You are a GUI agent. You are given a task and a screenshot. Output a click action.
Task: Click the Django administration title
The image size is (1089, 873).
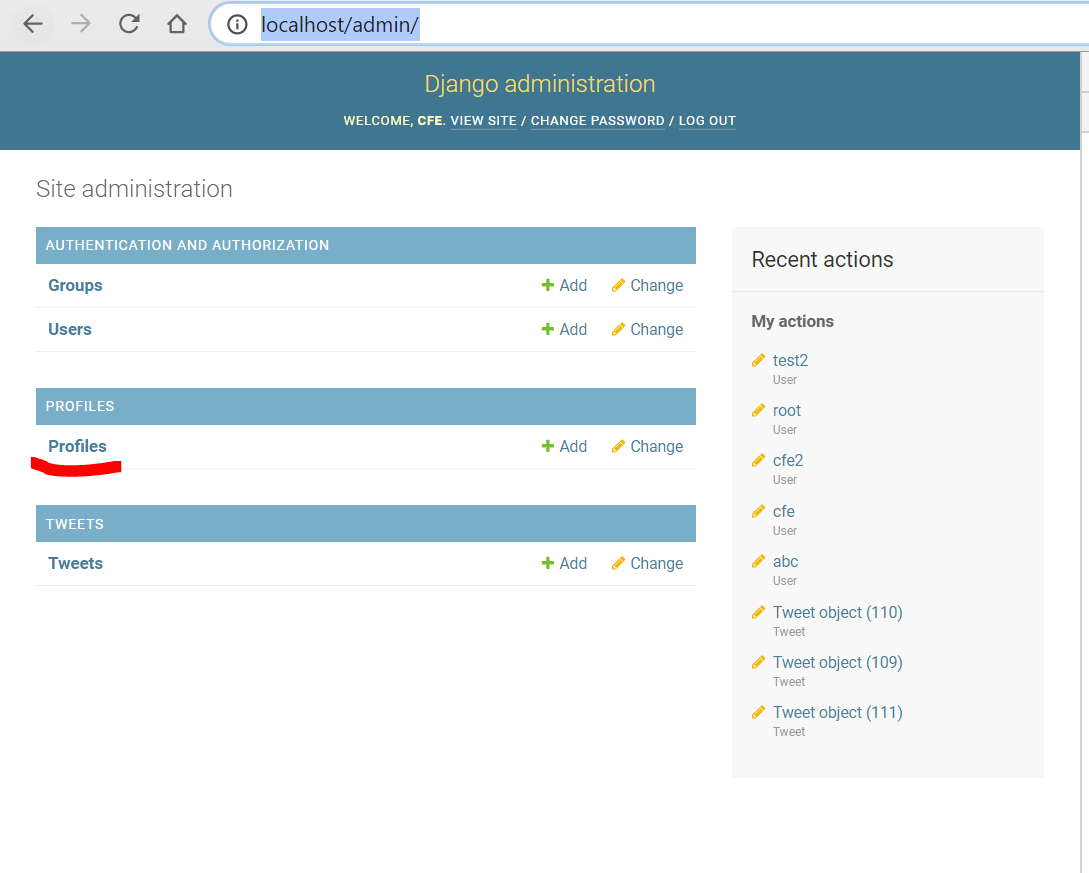click(x=540, y=84)
